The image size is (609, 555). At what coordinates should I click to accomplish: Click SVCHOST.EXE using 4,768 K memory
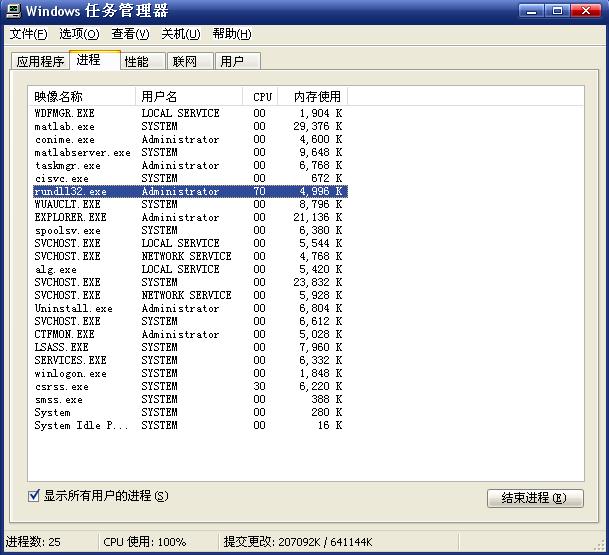click(190, 256)
